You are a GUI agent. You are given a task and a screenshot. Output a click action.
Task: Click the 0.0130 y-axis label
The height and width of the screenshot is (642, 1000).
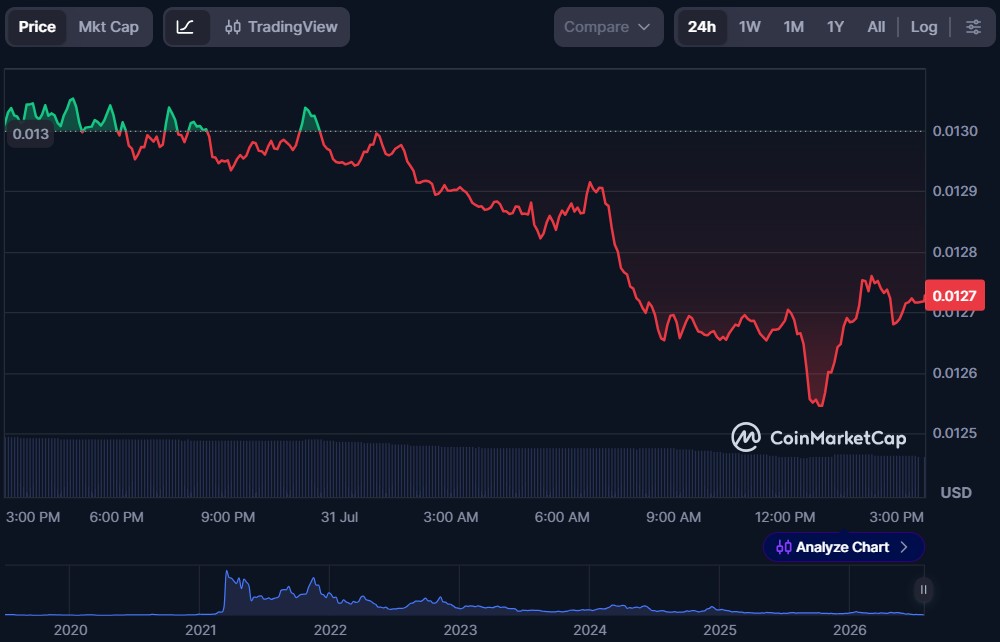tap(955, 131)
